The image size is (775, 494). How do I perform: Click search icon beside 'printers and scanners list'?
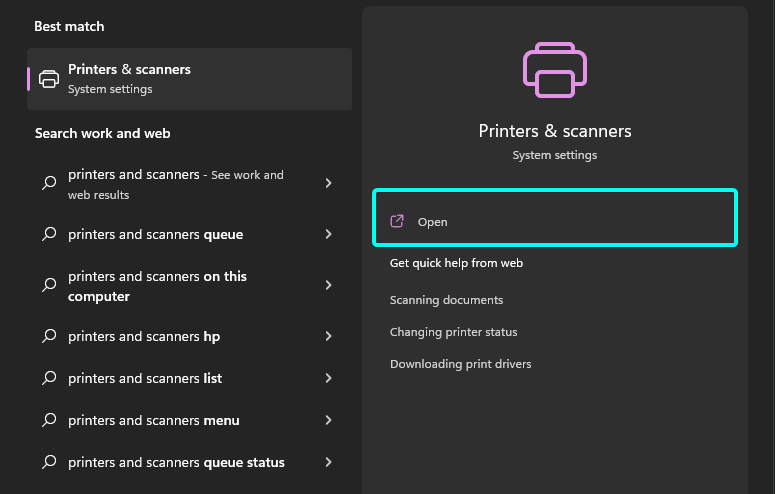click(x=49, y=378)
